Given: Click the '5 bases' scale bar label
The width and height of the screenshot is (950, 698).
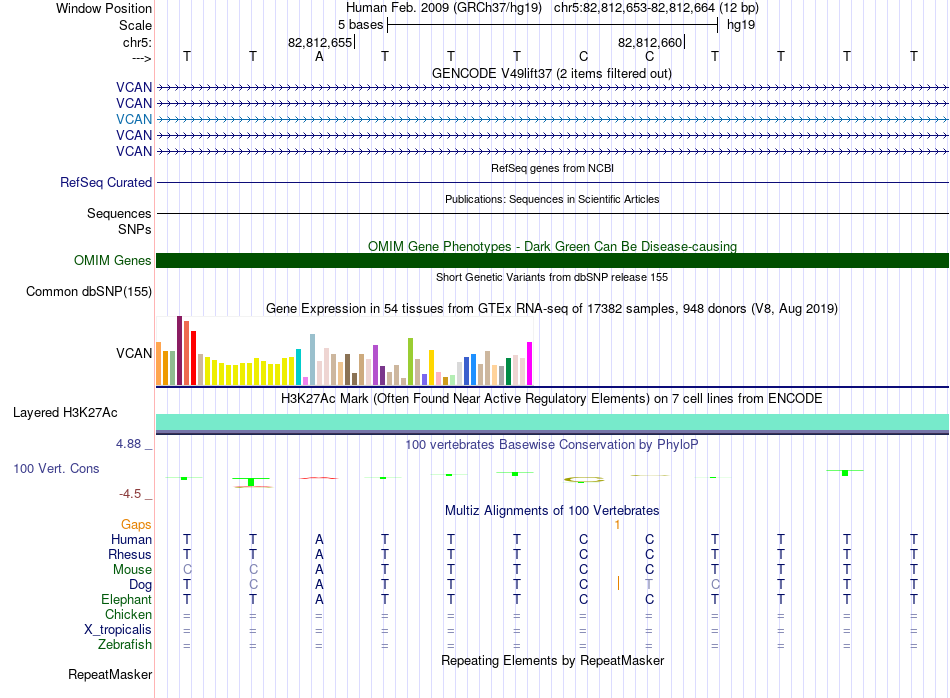Looking at the screenshot, I should coord(360,25).
